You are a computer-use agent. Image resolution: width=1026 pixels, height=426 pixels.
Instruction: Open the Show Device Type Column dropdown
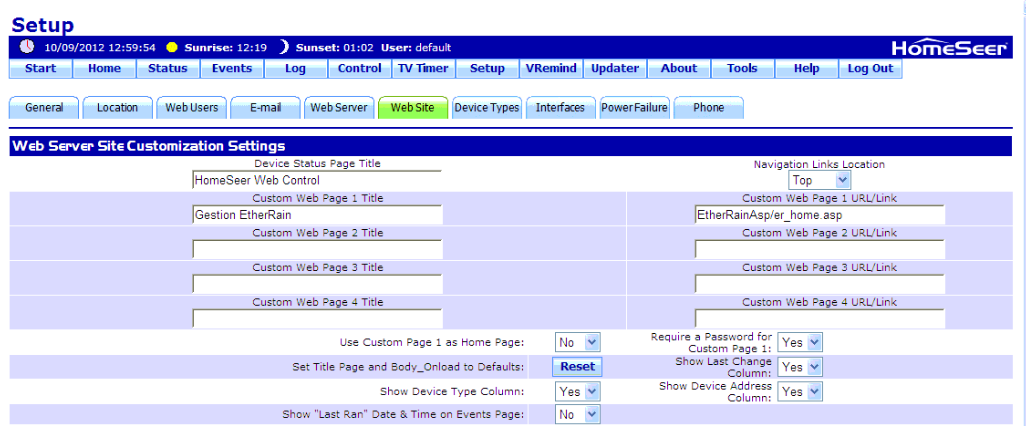[x=578, y=391]
